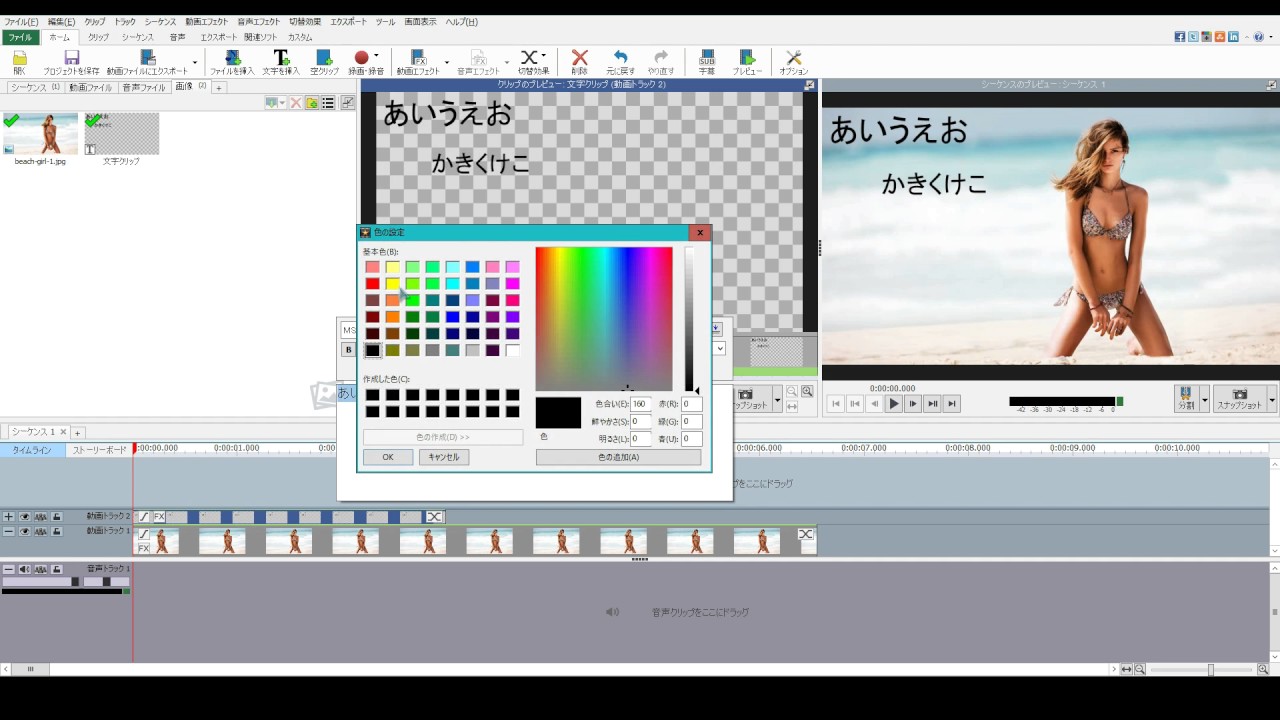
Task: Toggle visibility eye of 動画トラック 1
Action: tap(25, 532)
